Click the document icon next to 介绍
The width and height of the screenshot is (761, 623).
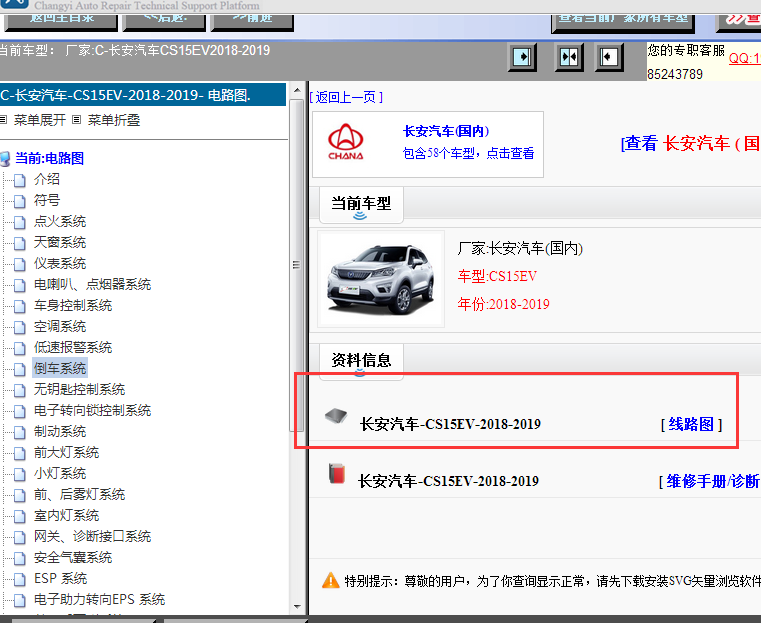pos(20,180)
